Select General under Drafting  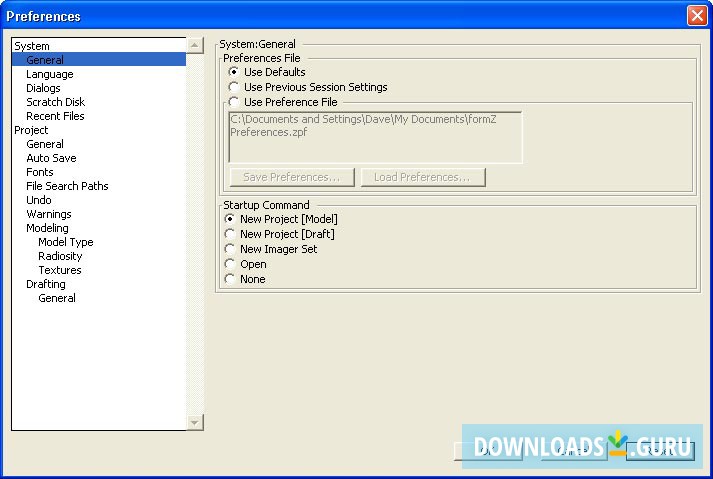pyautogui.click(x=57, y=298)
